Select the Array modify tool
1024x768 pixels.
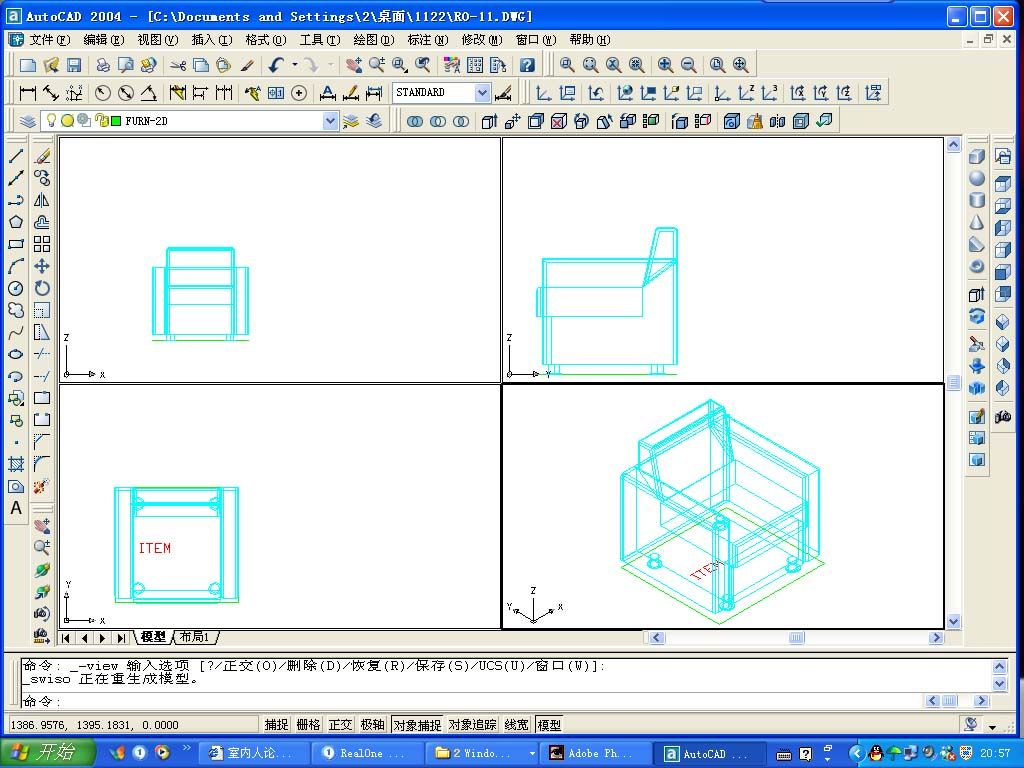click(42, 244)
